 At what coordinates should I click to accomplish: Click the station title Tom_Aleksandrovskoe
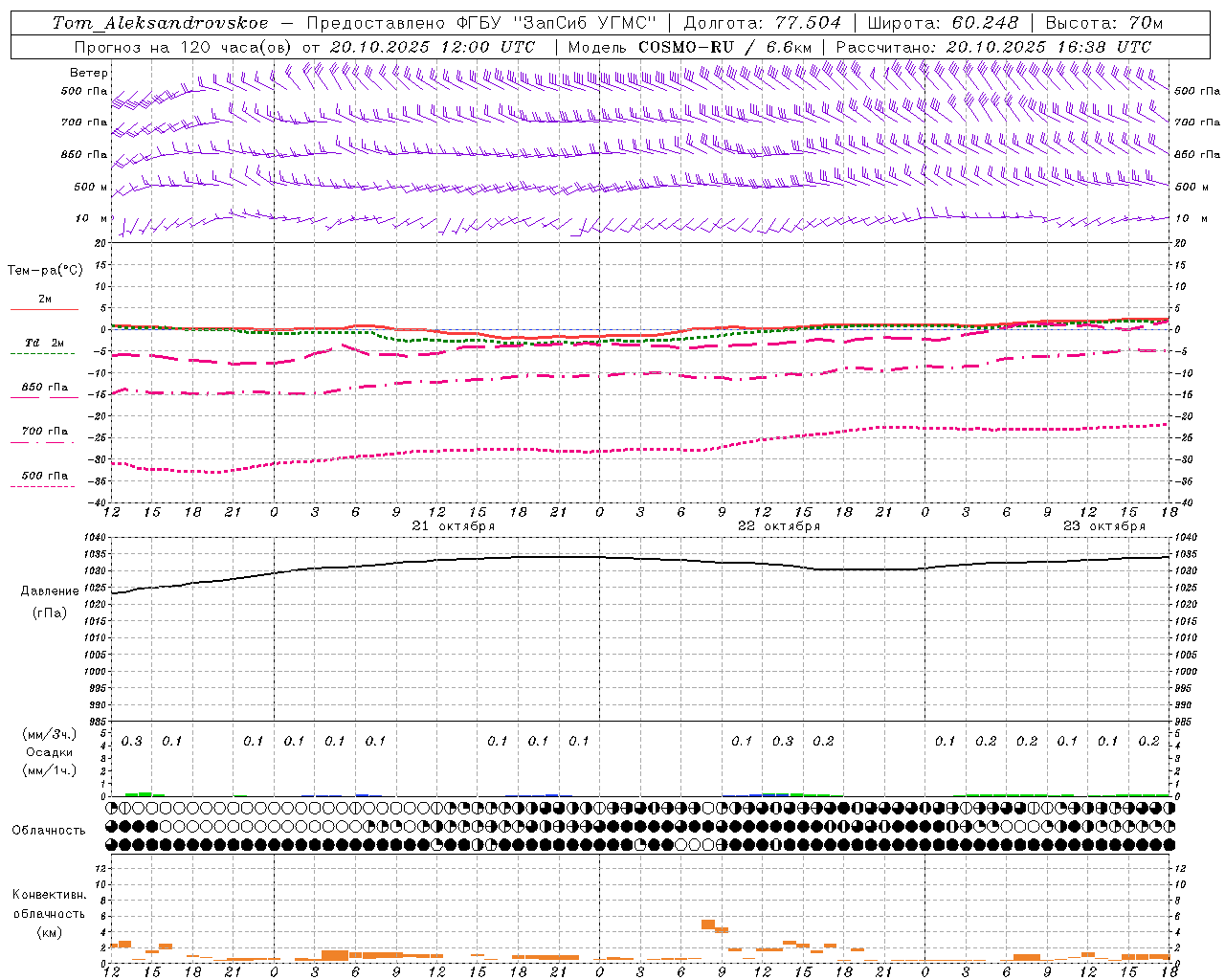(x=161, y=23)
